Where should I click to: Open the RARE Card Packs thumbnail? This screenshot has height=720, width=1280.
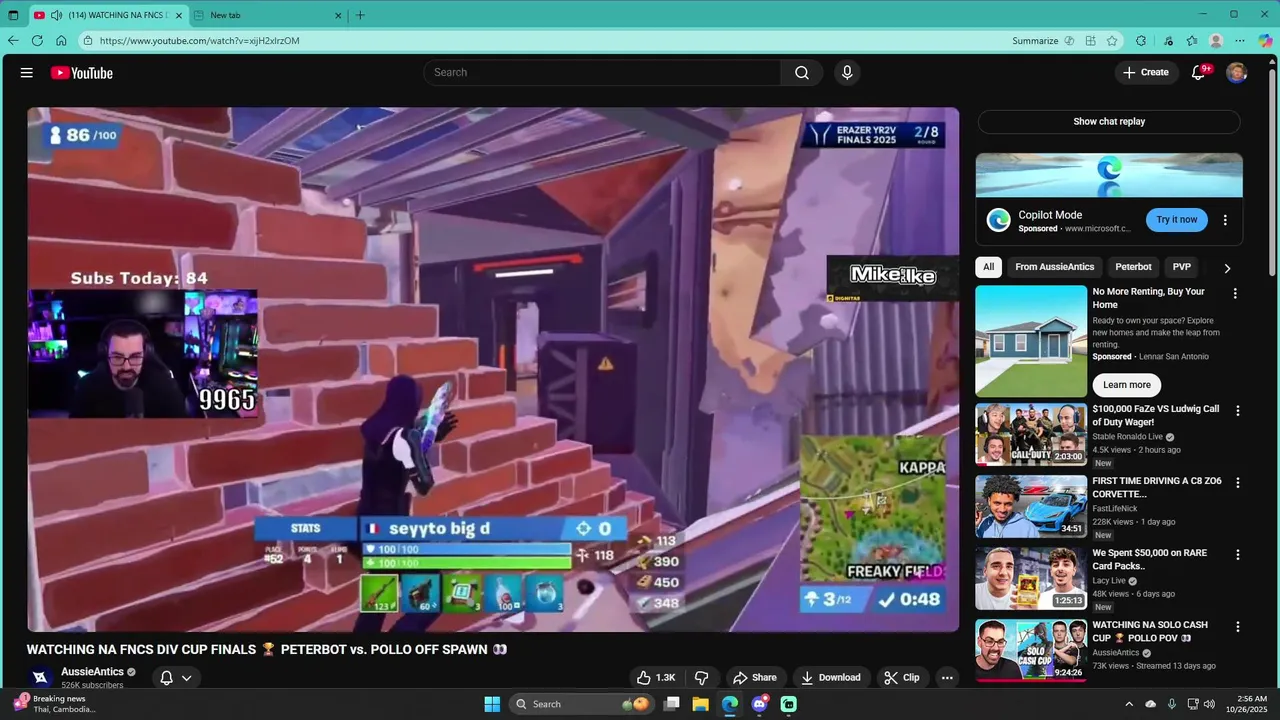pyautogui.click(x=1031, y=578)
